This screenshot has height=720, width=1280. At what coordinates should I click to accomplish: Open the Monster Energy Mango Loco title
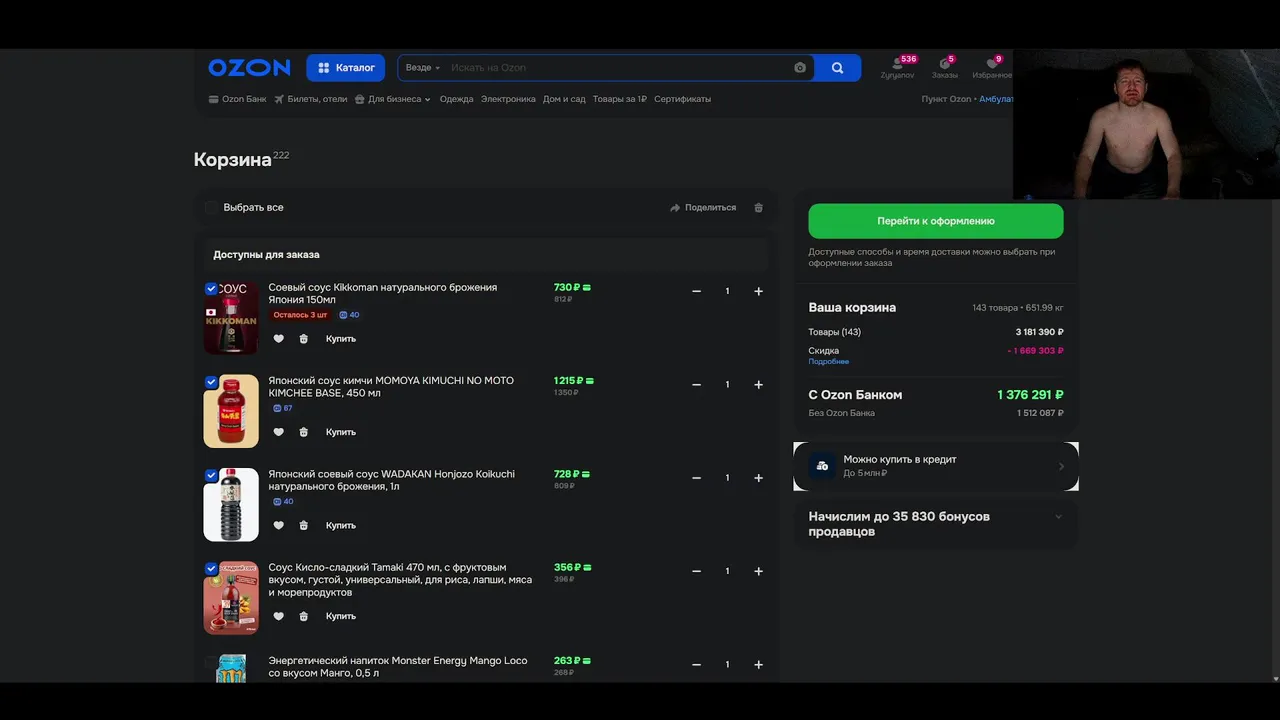[398, 667]
